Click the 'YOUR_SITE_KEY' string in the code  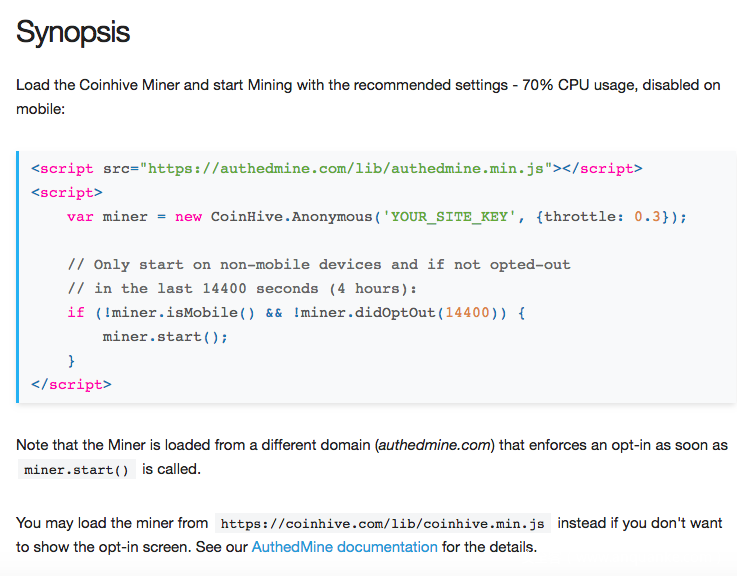[448, 217]
